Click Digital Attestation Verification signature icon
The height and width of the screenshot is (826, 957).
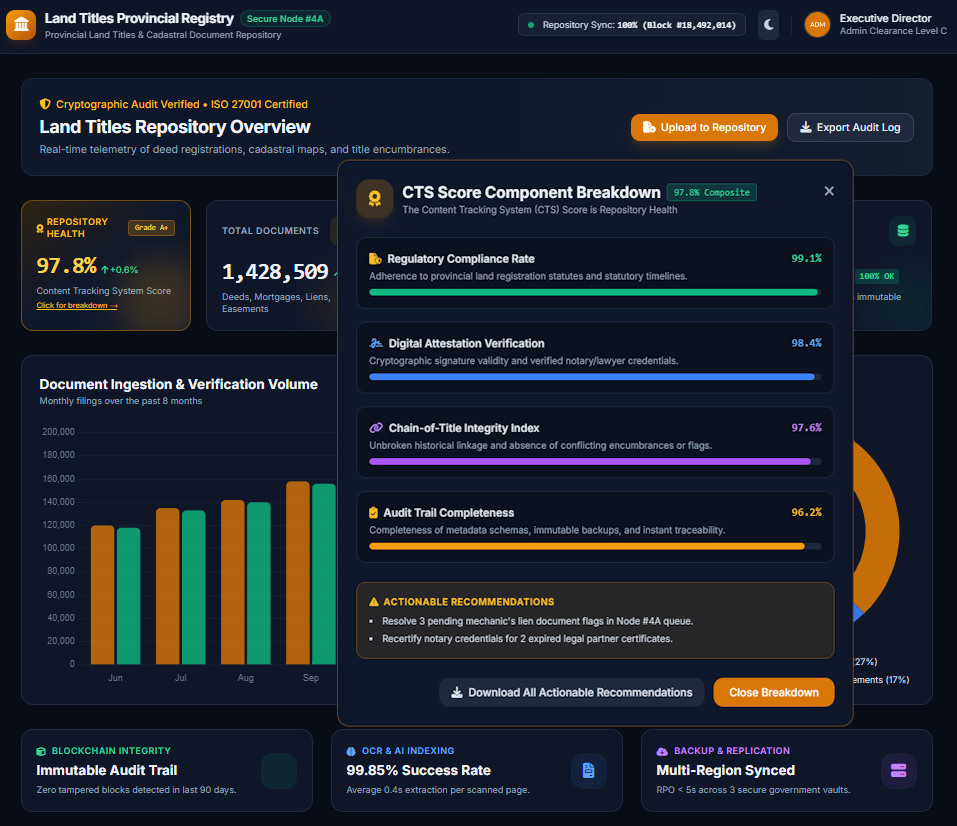[x=376, y=344]
